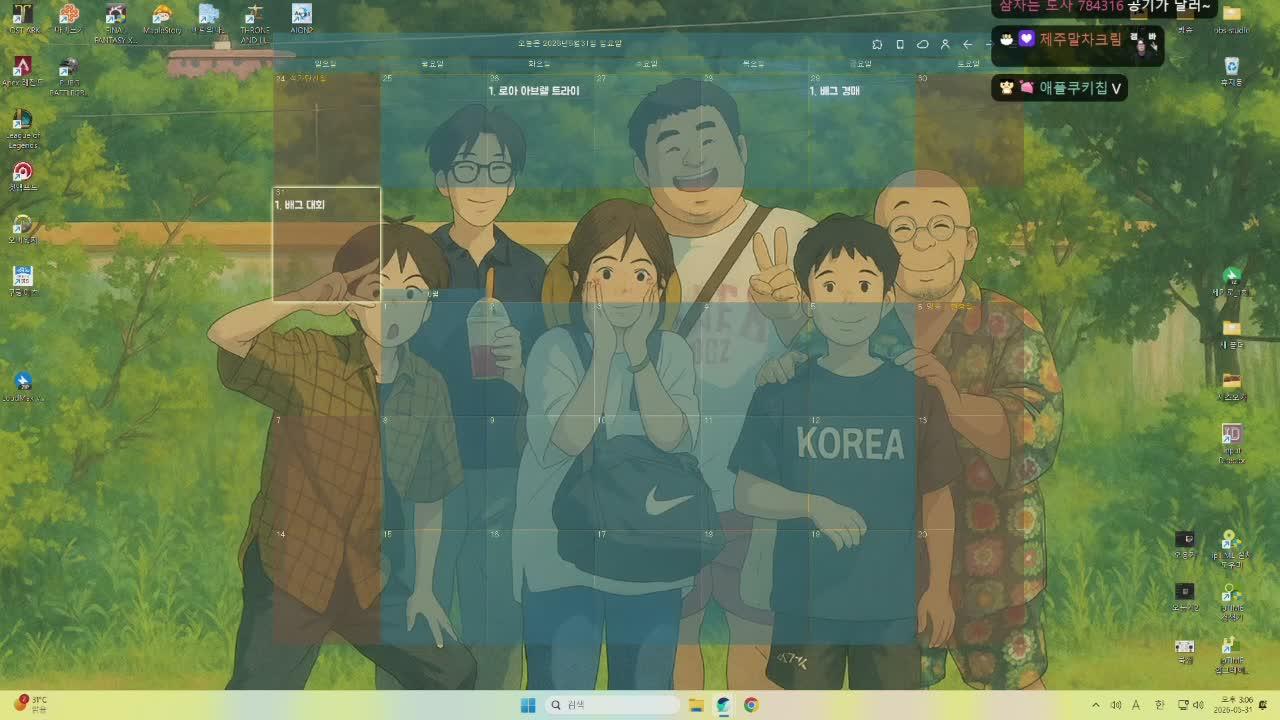This screenshot has height=720, width=1280.
Task: Expand the system tray hidden icons chevron
Action: click(1095, 705)
